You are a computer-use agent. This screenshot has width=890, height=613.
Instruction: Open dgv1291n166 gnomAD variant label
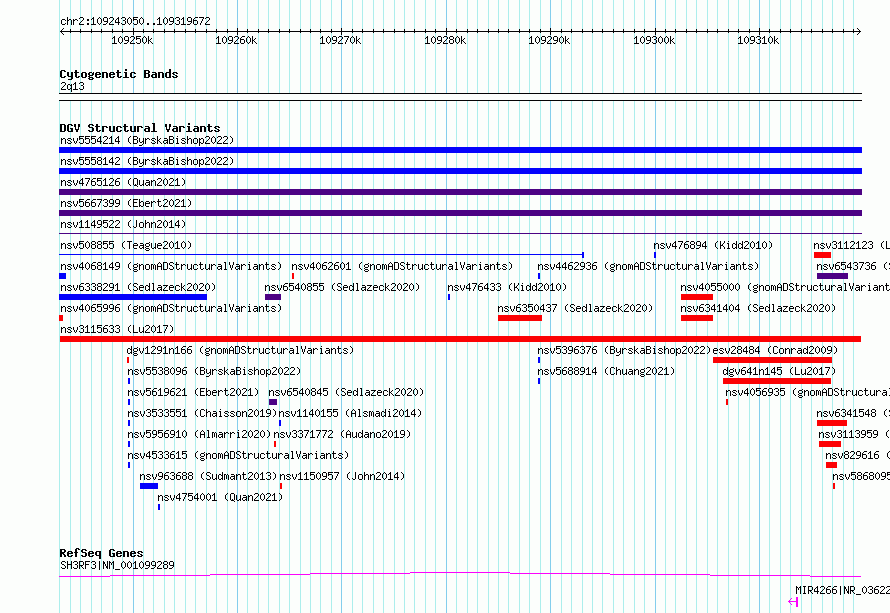point(240,350)
